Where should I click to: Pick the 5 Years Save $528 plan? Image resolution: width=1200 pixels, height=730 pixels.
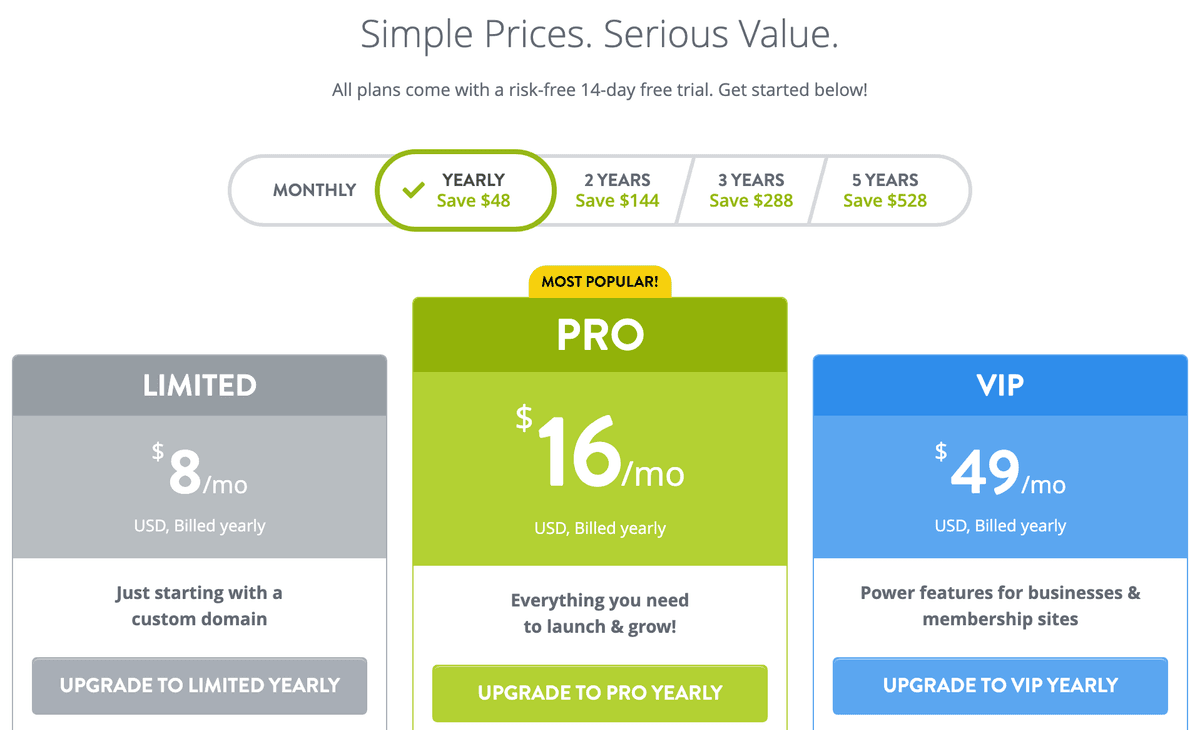[885, 190]
